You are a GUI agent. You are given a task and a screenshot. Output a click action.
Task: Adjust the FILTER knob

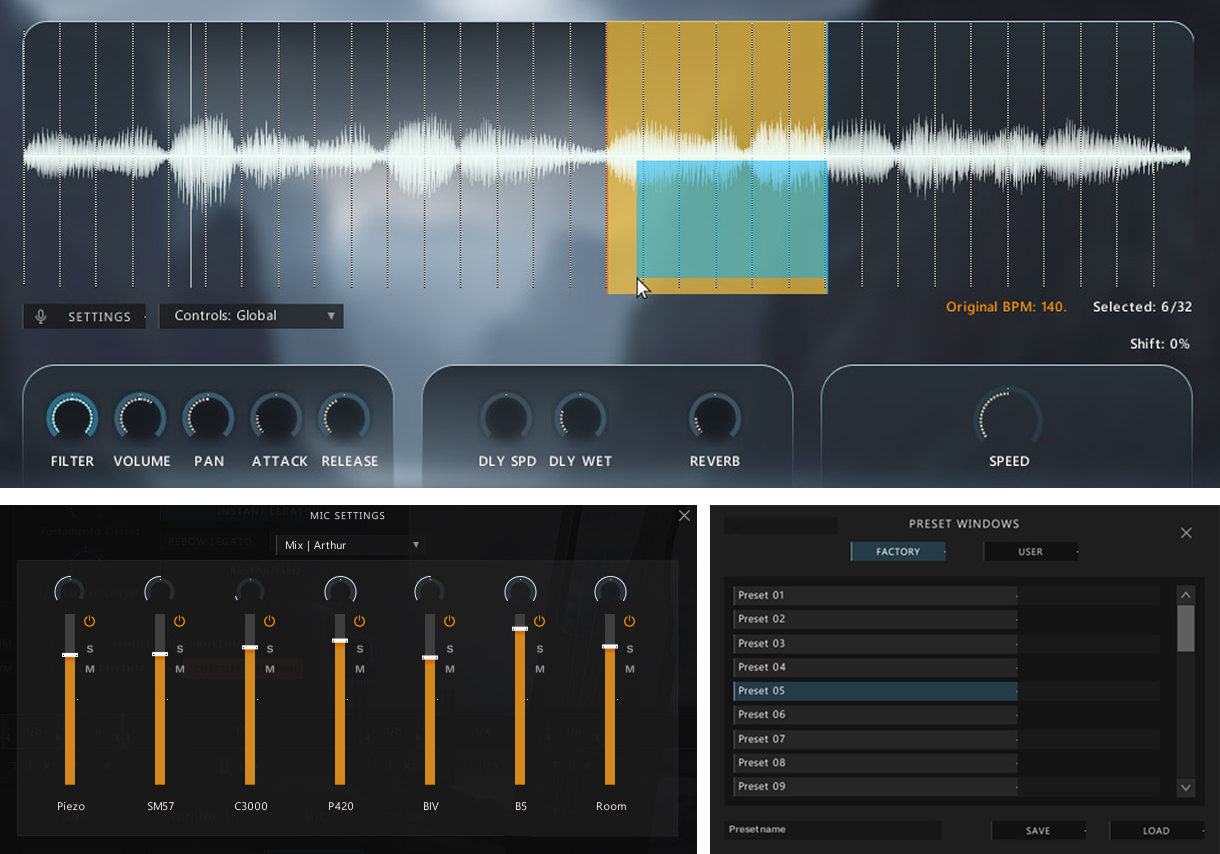[x=72, y=417]
